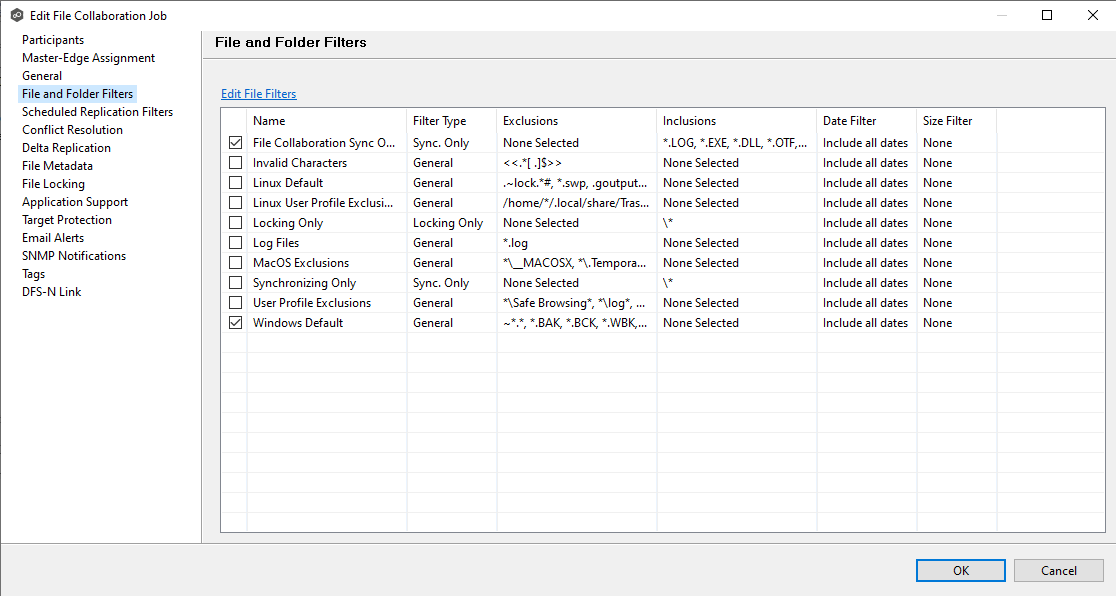Toggle the MacOS Exclusions checkbox
This screenshot has width=1116, height=596.
click(235, 262)
